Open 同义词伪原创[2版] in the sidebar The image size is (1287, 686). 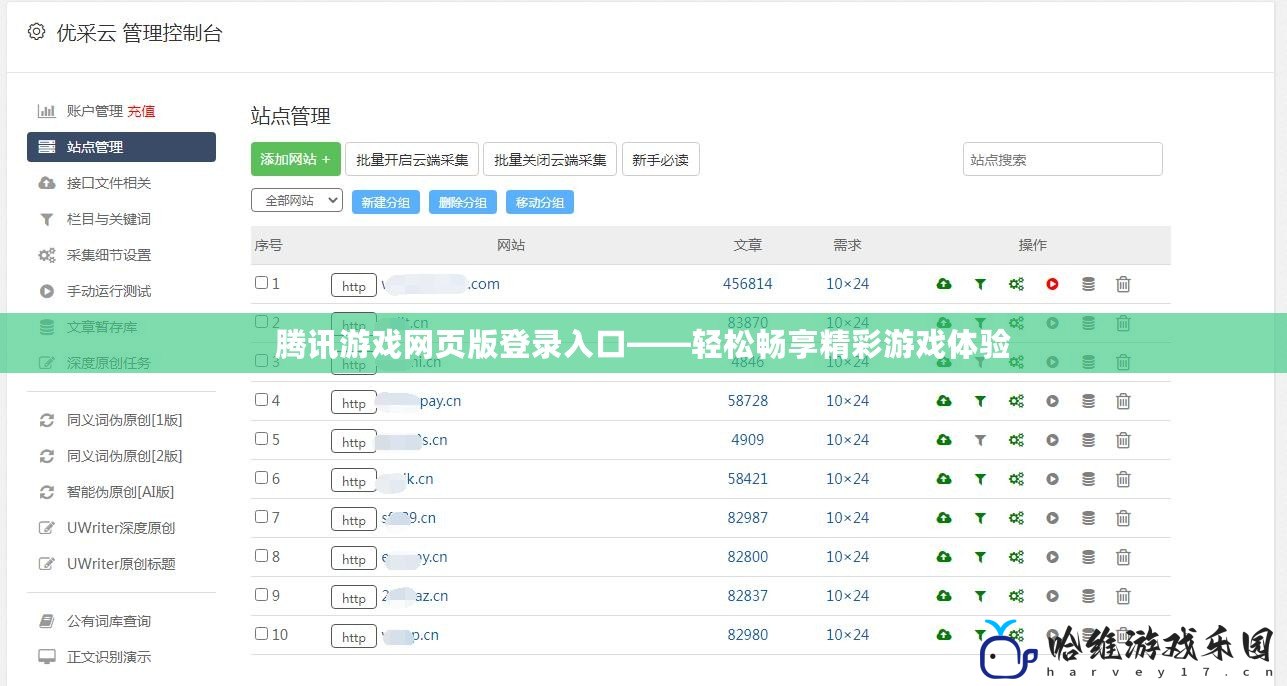tap(125, 456)
